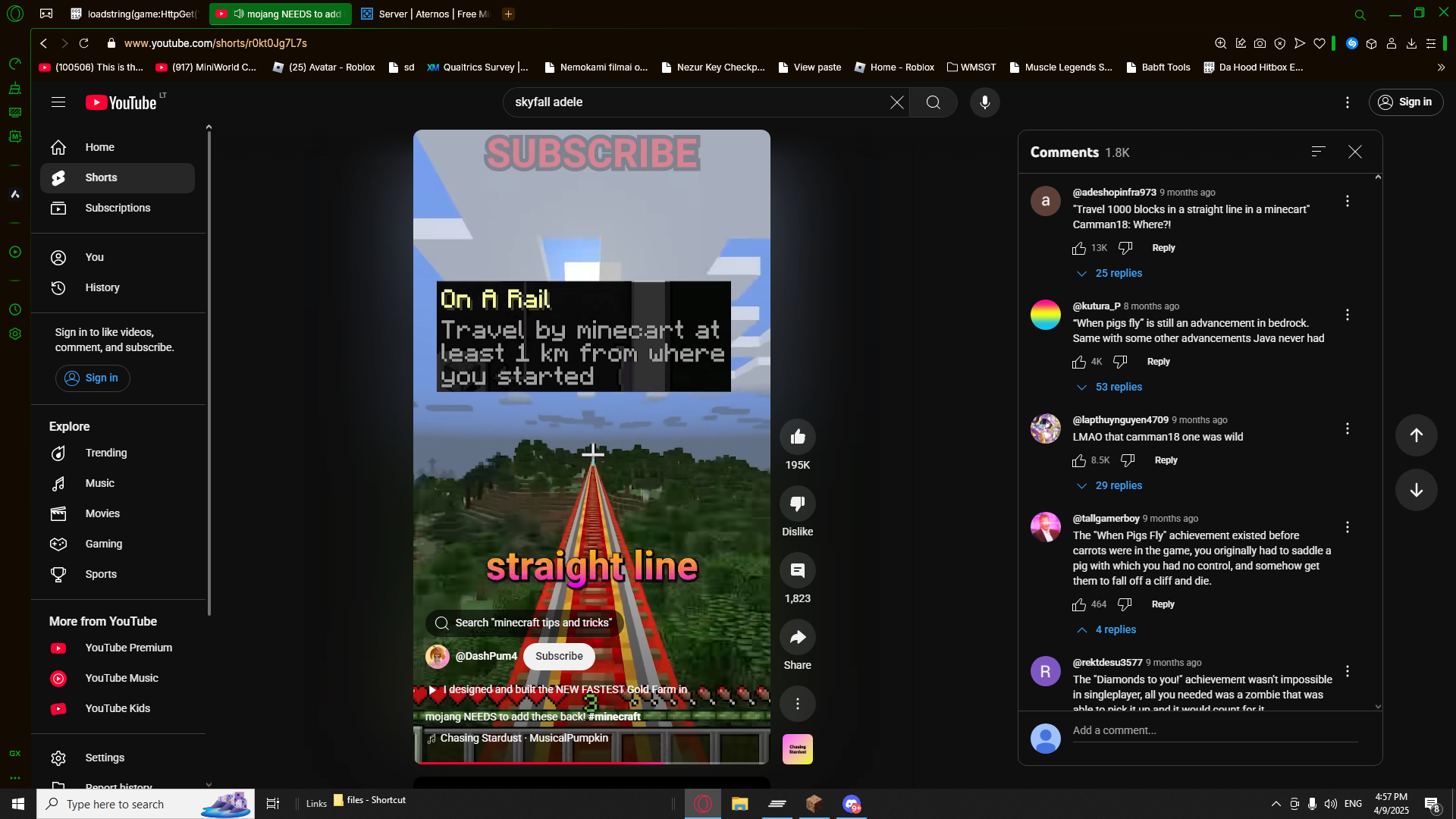This screenshot has height=819, width=1456.
Task: Go back in browser history
Action: click(44, 43)
